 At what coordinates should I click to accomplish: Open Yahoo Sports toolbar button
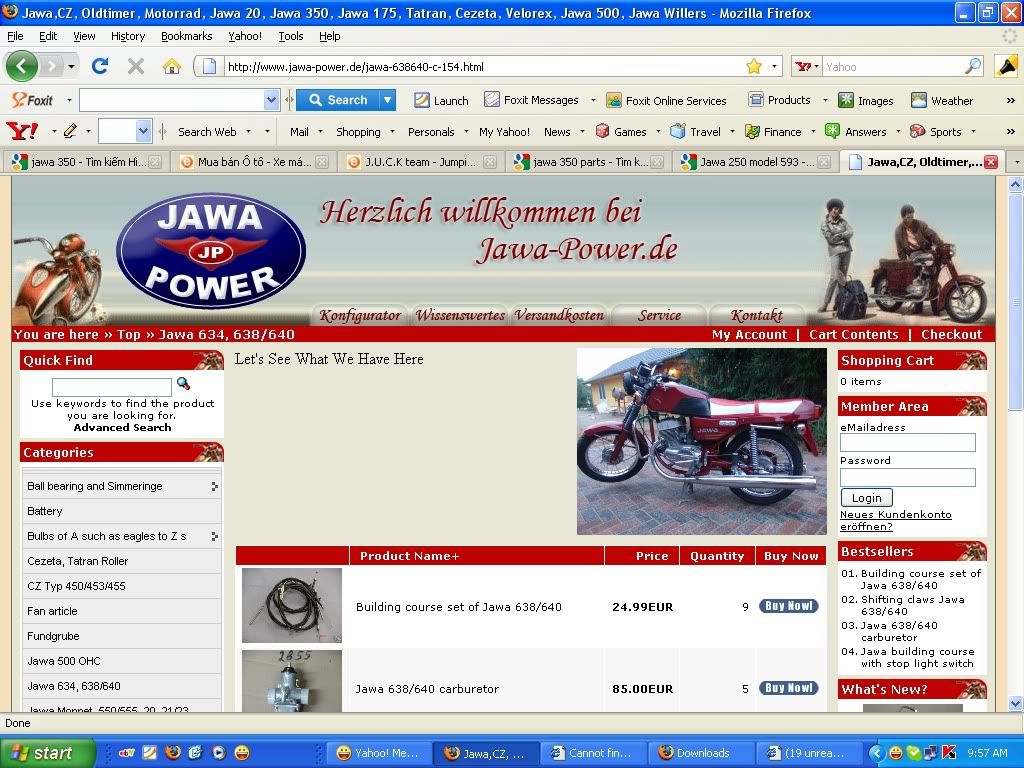point(936,131)
